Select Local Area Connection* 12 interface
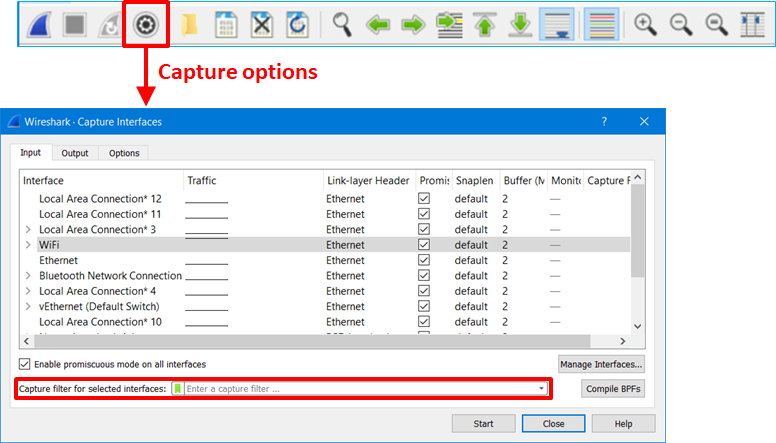This screenshot has width=776, height=443. pyautogui.click(x=325, y=198)
